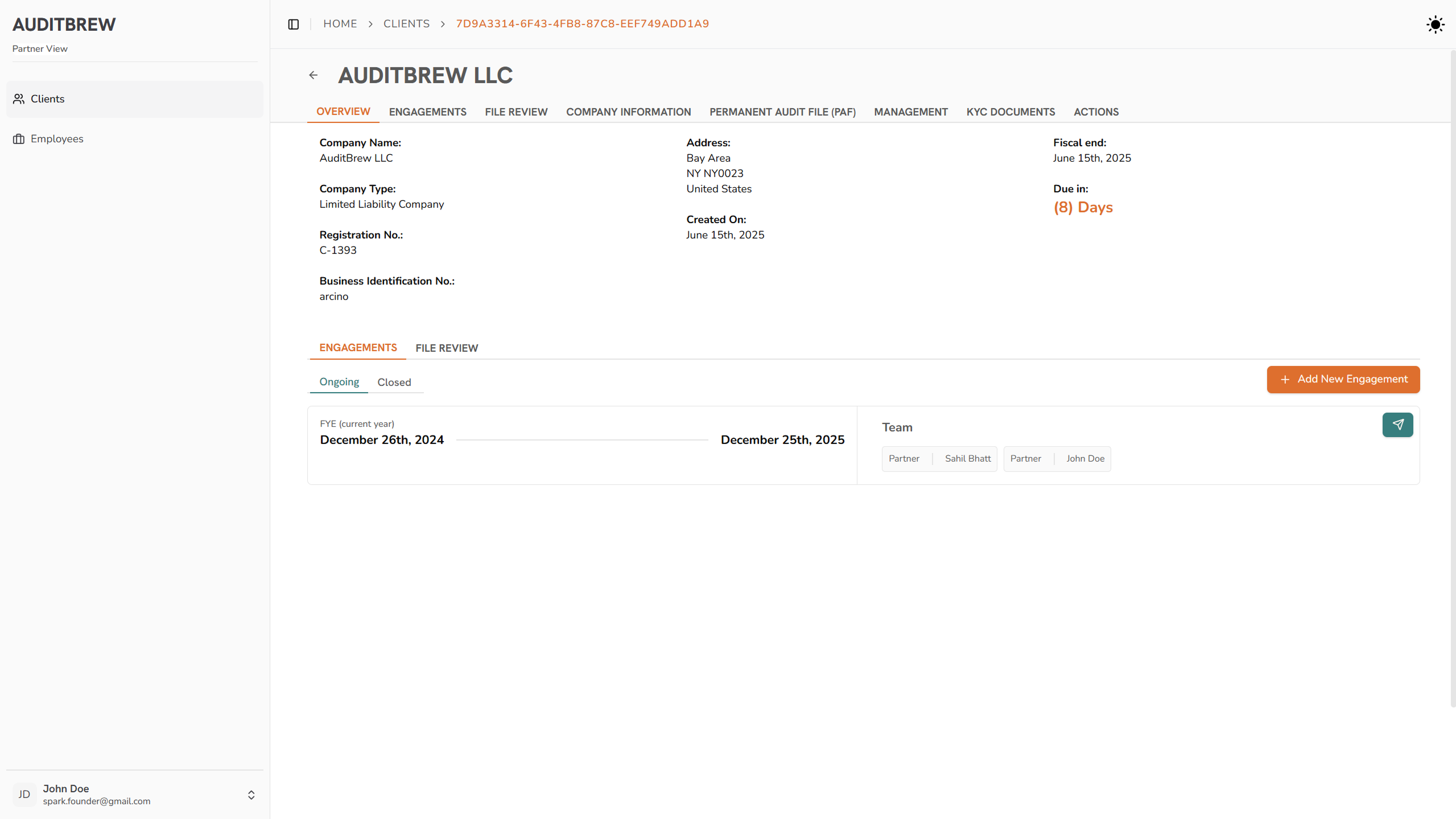Select the Clients icon in sidebar
Viewport: 1456px width, 819px height.
pyautogui.click(x=19, y=98)
